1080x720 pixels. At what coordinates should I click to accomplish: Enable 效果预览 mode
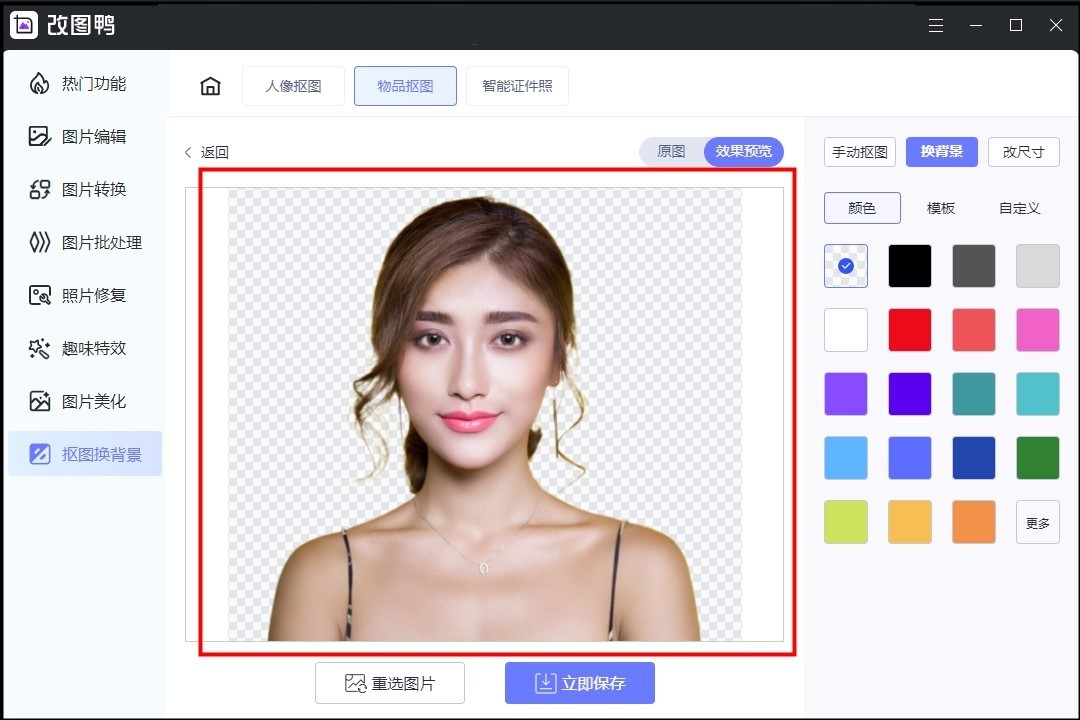tap(742, 152)
